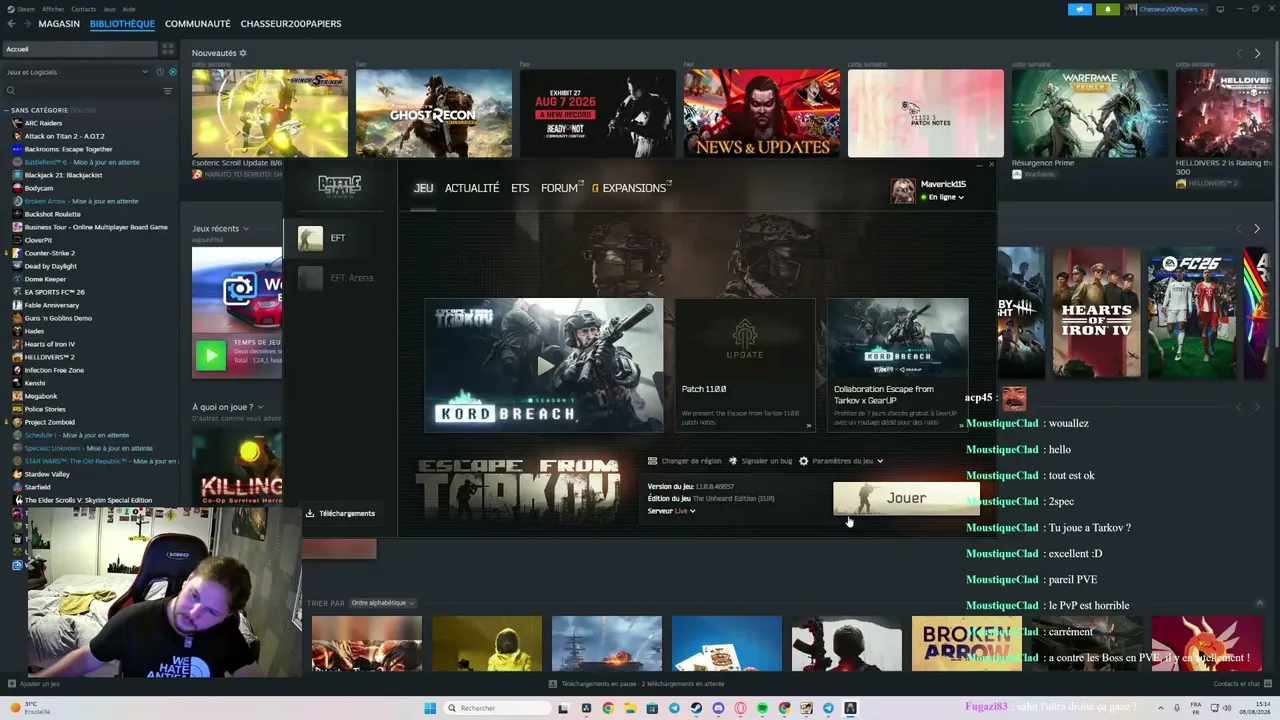Expand the À quoi on joue dropdown
The height and width of the screenshot is (720, 1280).
[x=260, y=408]
